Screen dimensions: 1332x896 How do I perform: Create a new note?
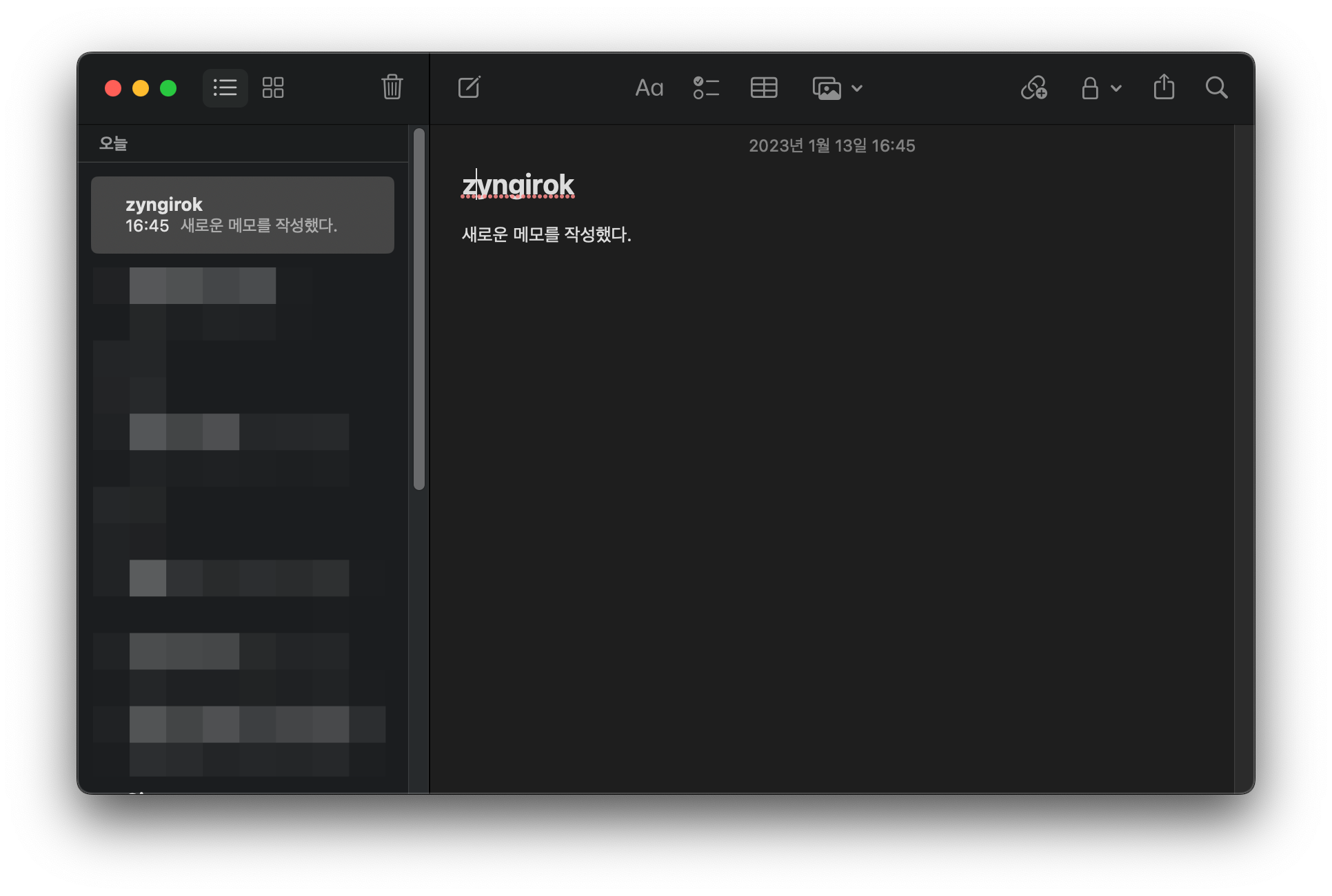pyautogui.click(x=469, y=88)
